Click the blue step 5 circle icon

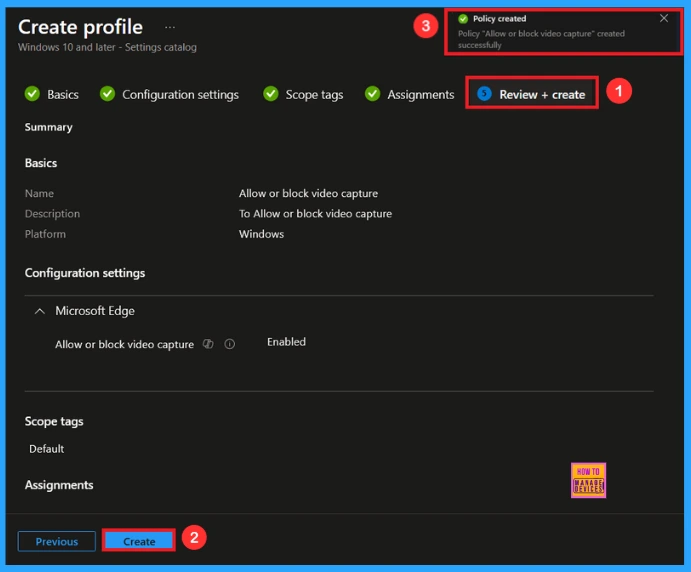pyautogui.click(x=484, y=94)
